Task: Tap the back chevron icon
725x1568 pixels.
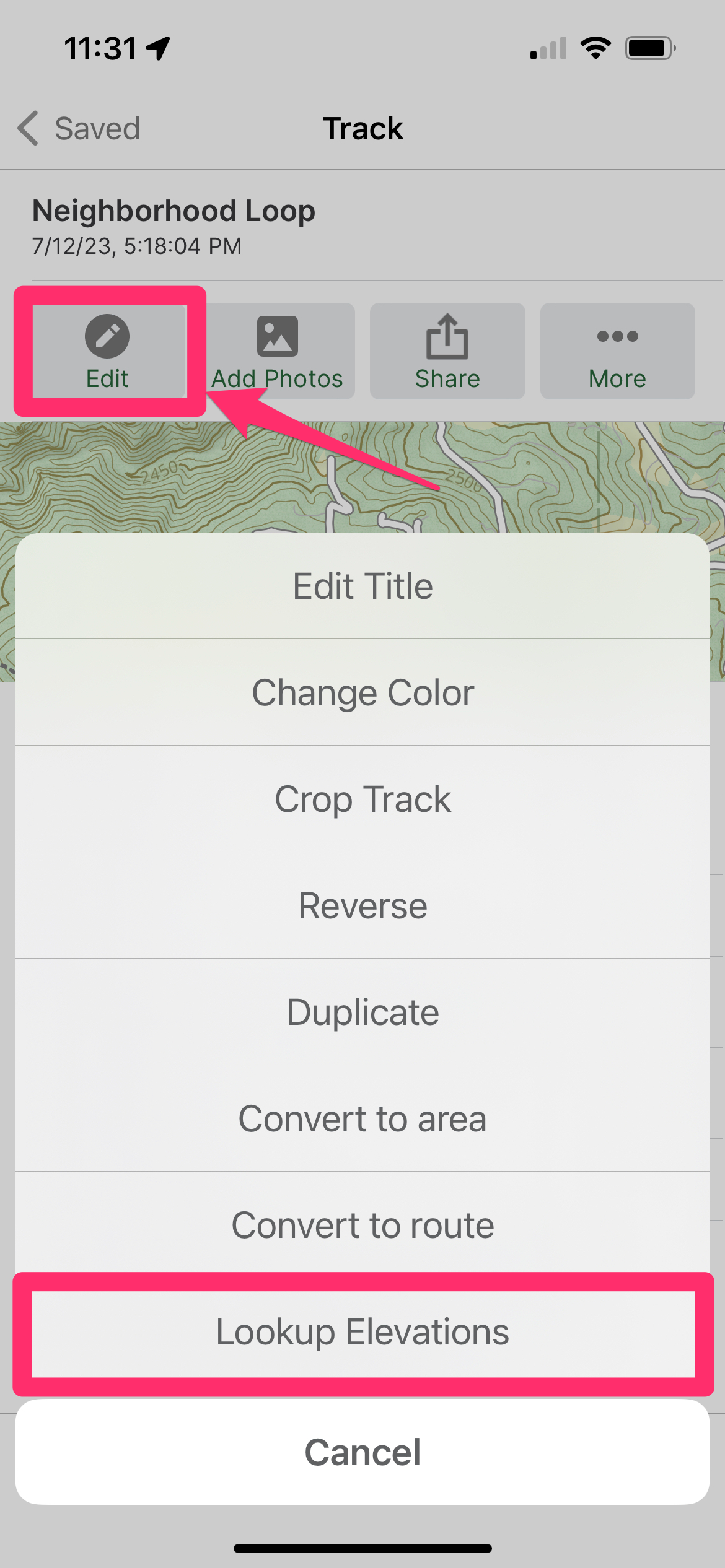Action: tap(28, 129)
